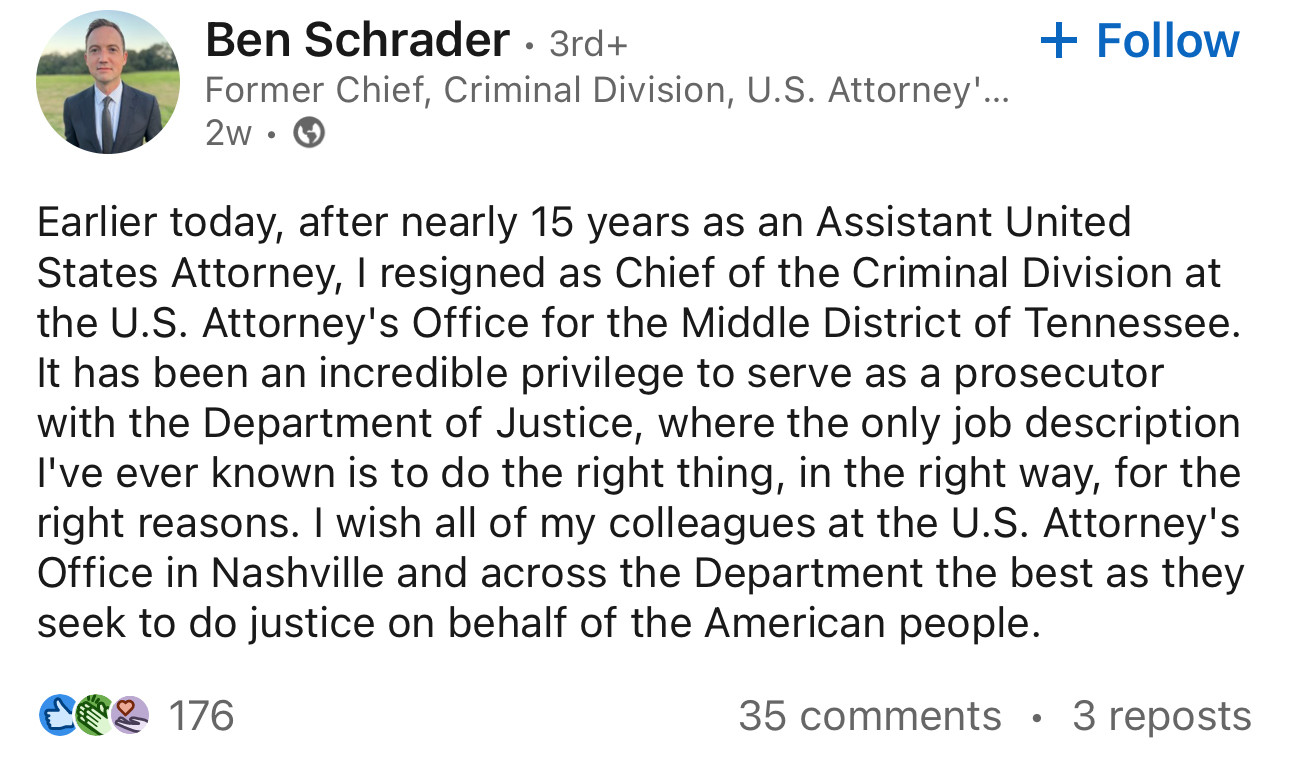Click the blue thumbs-up Like reaction icon
The width and height of the screenshot is (1290, 781).
[x=56, y=716]
